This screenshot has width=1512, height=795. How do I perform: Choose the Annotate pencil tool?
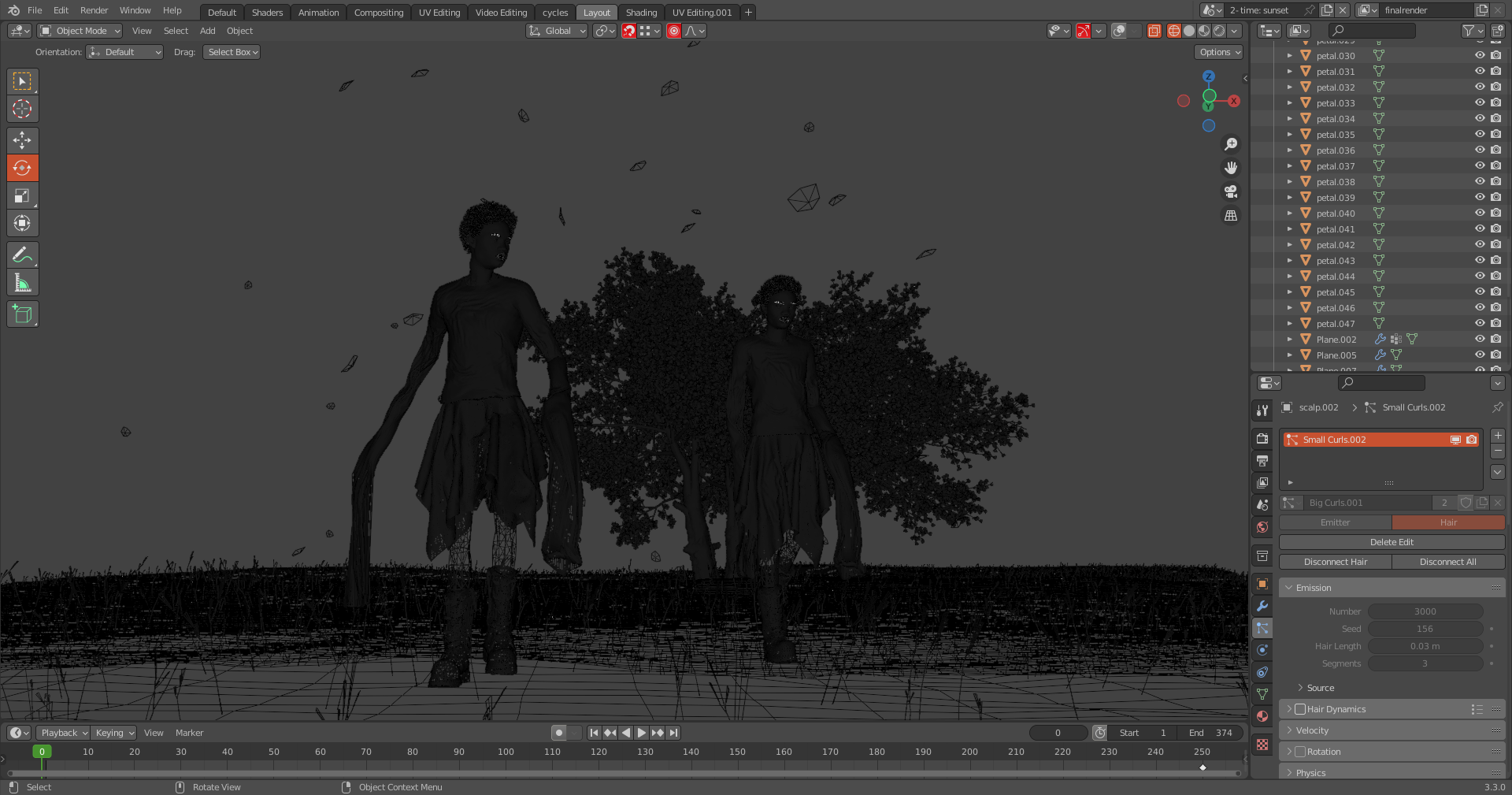(x=22, y=255)
